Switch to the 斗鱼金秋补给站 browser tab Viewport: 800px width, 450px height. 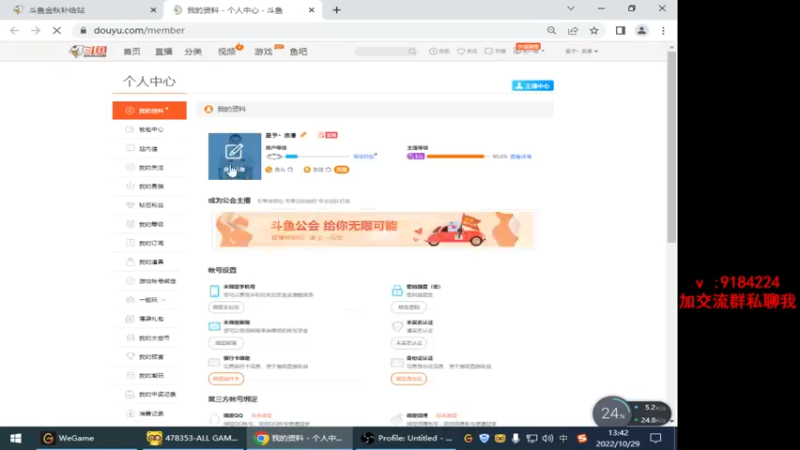[84, 10]
